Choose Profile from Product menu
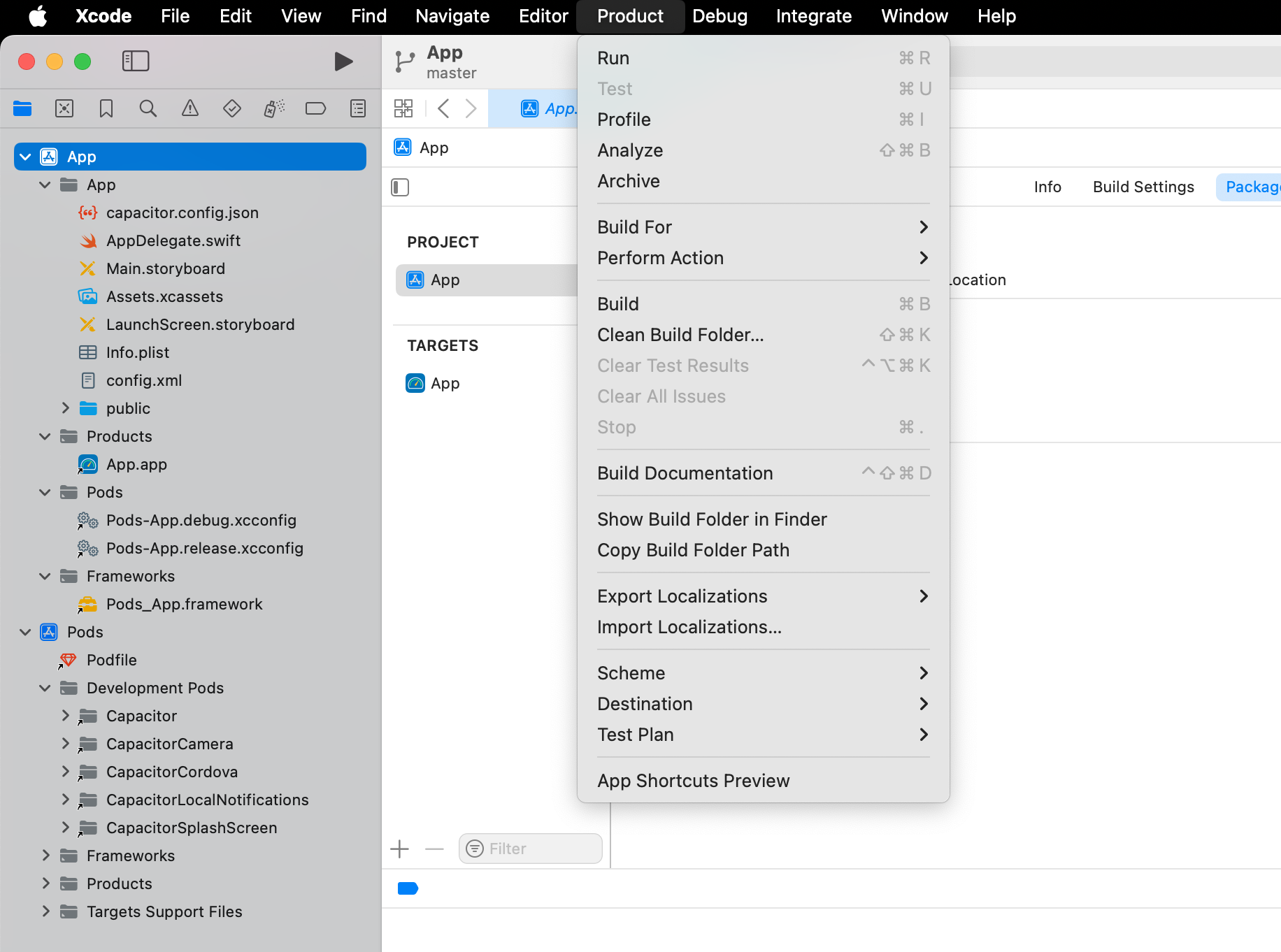This screenshot has height=952, width=1281. 764,120
